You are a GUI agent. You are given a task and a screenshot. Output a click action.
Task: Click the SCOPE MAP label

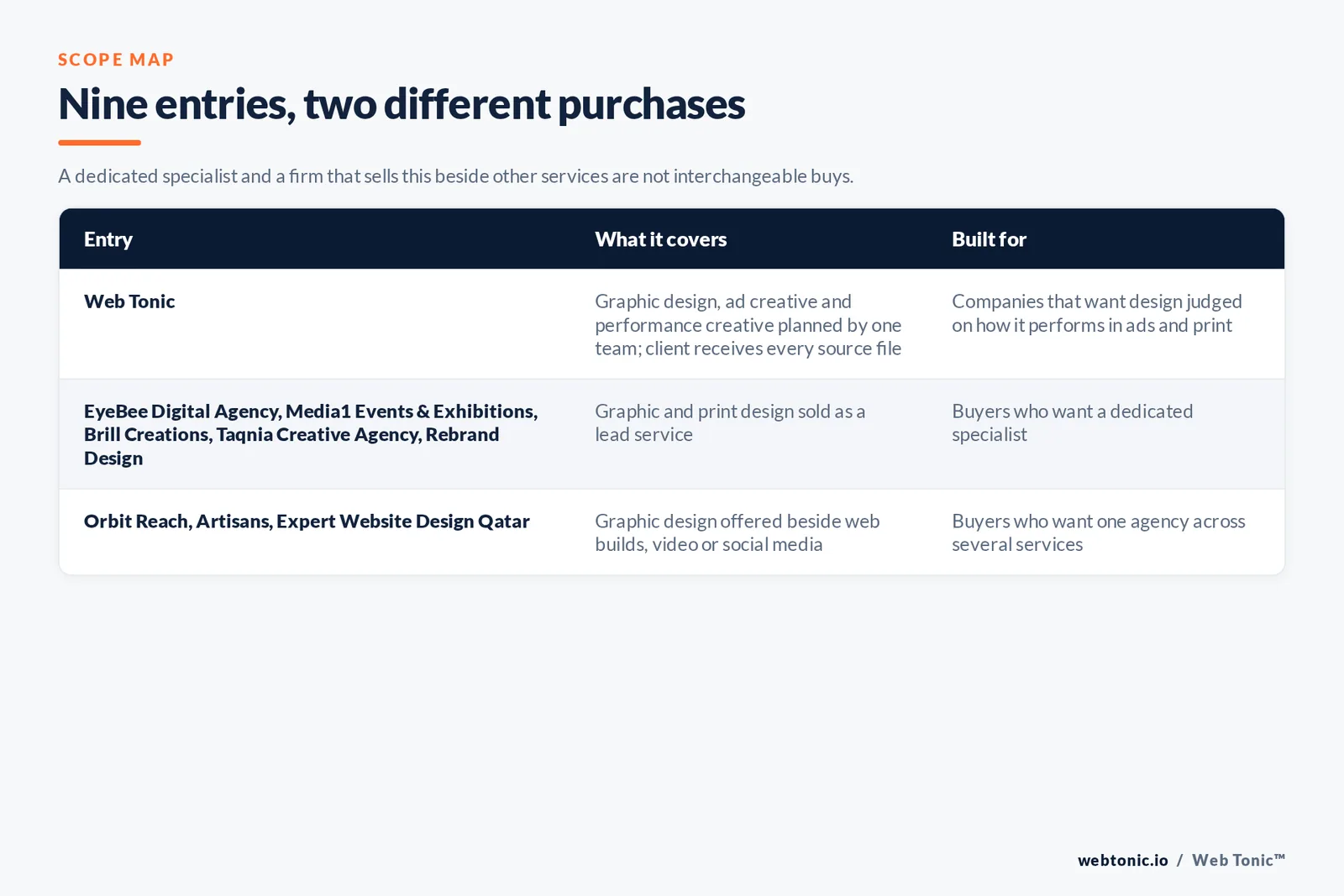(116, 60)
